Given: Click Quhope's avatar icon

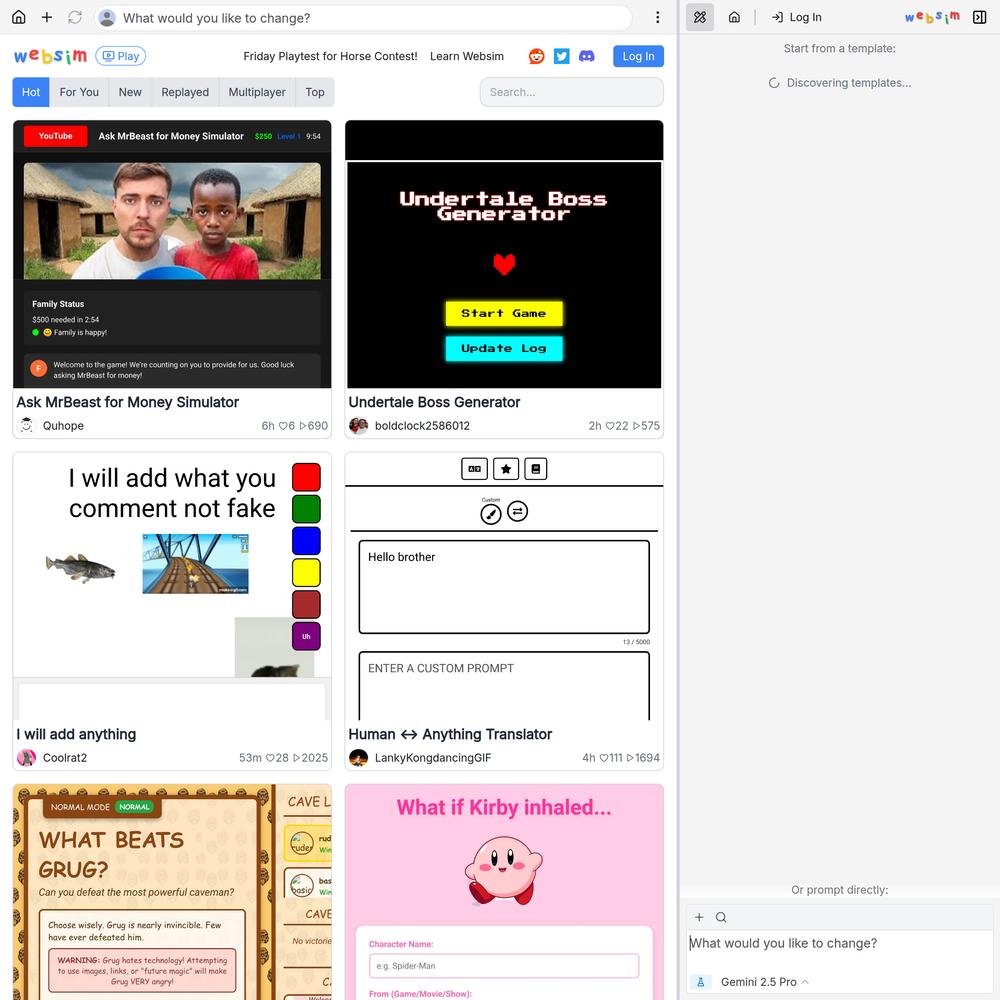Looking at the screenshot, I should pos(26,425).
